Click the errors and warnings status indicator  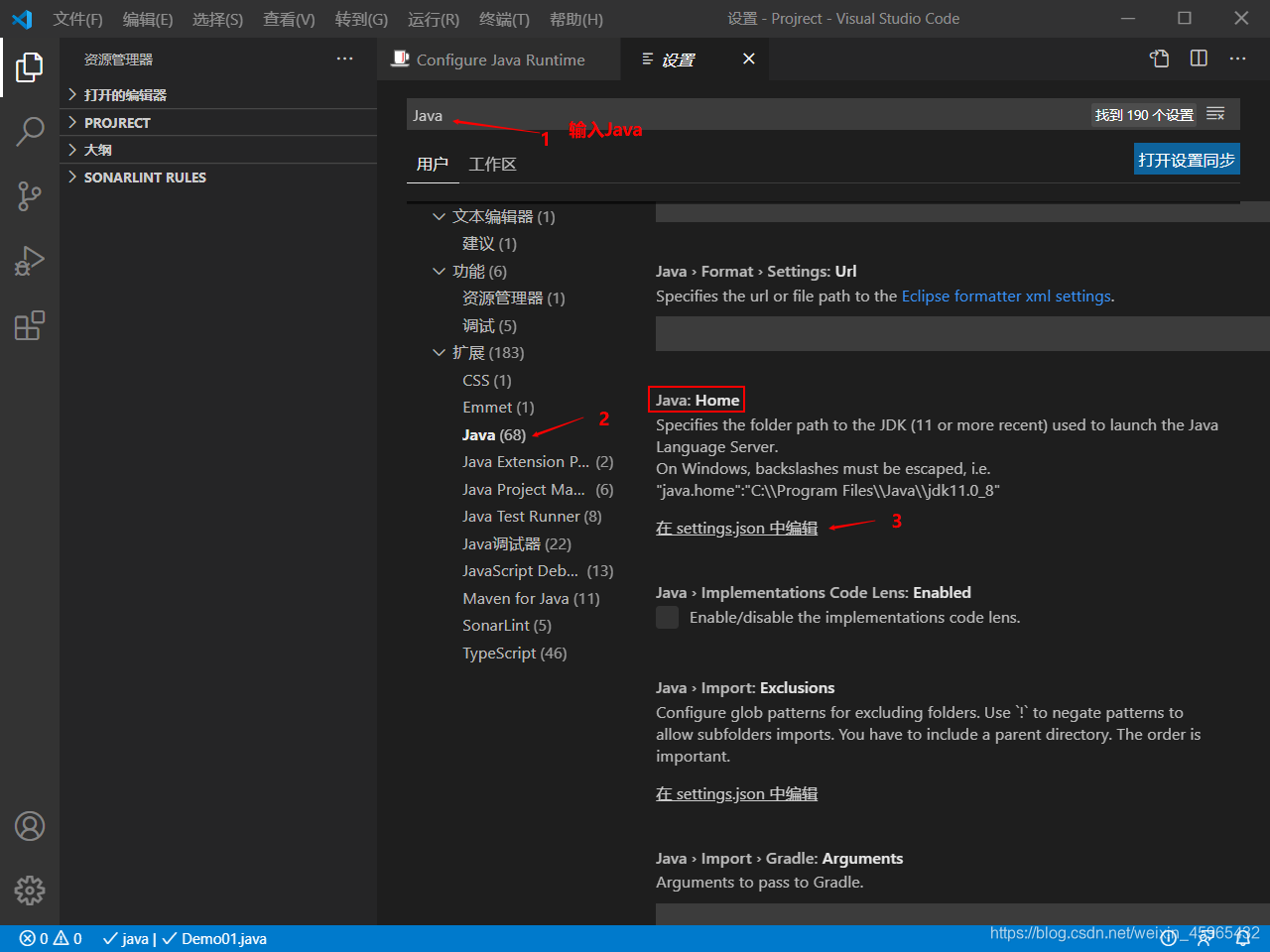[51, 938]
